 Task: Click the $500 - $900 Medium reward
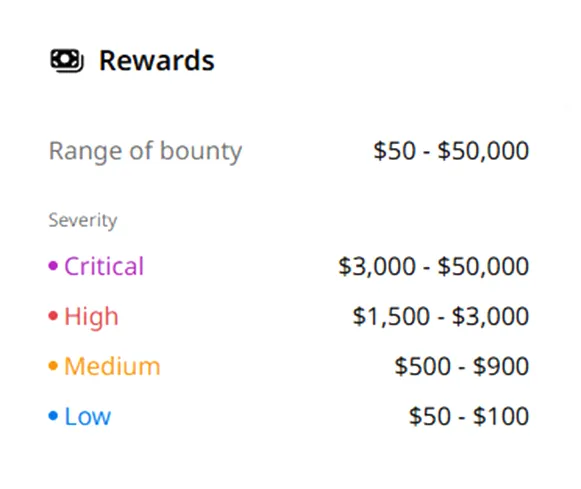(462, 366)
